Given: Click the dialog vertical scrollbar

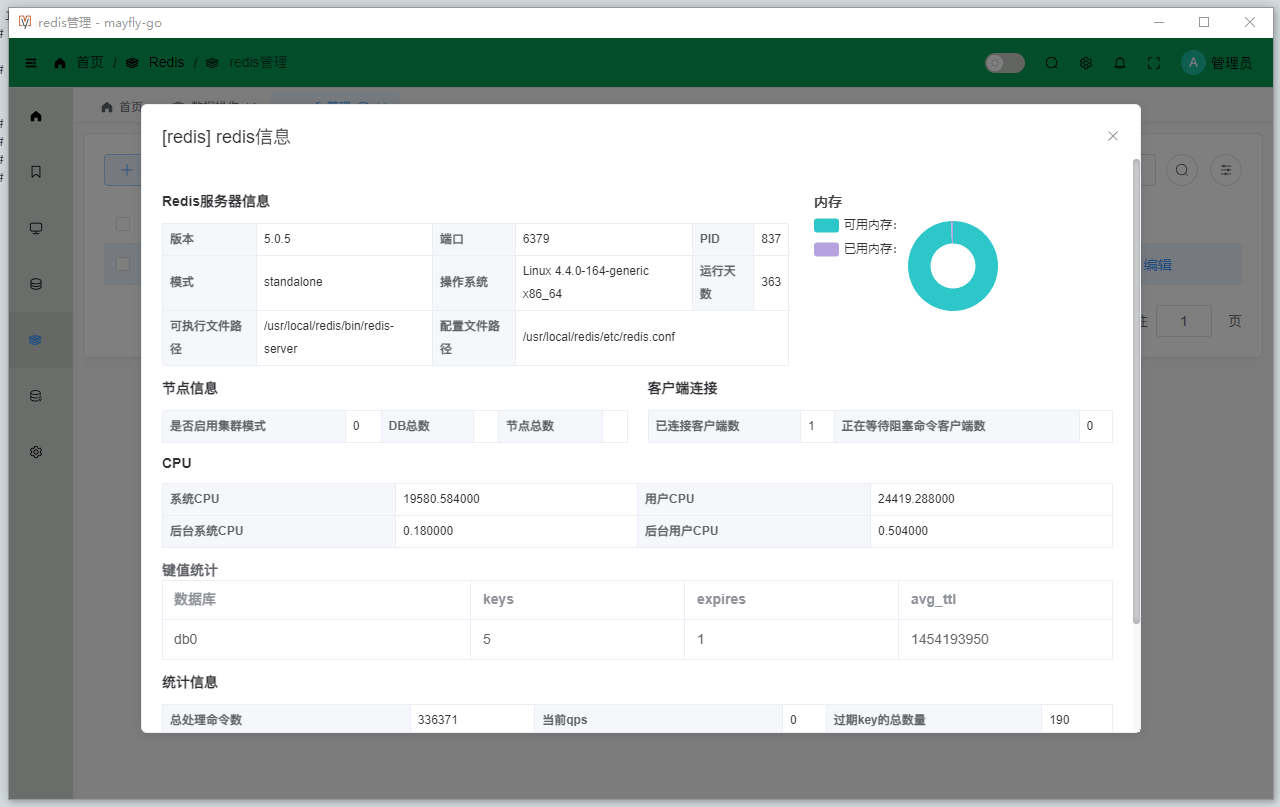Looking at the screenshot, I should [x=1136, y=390].
